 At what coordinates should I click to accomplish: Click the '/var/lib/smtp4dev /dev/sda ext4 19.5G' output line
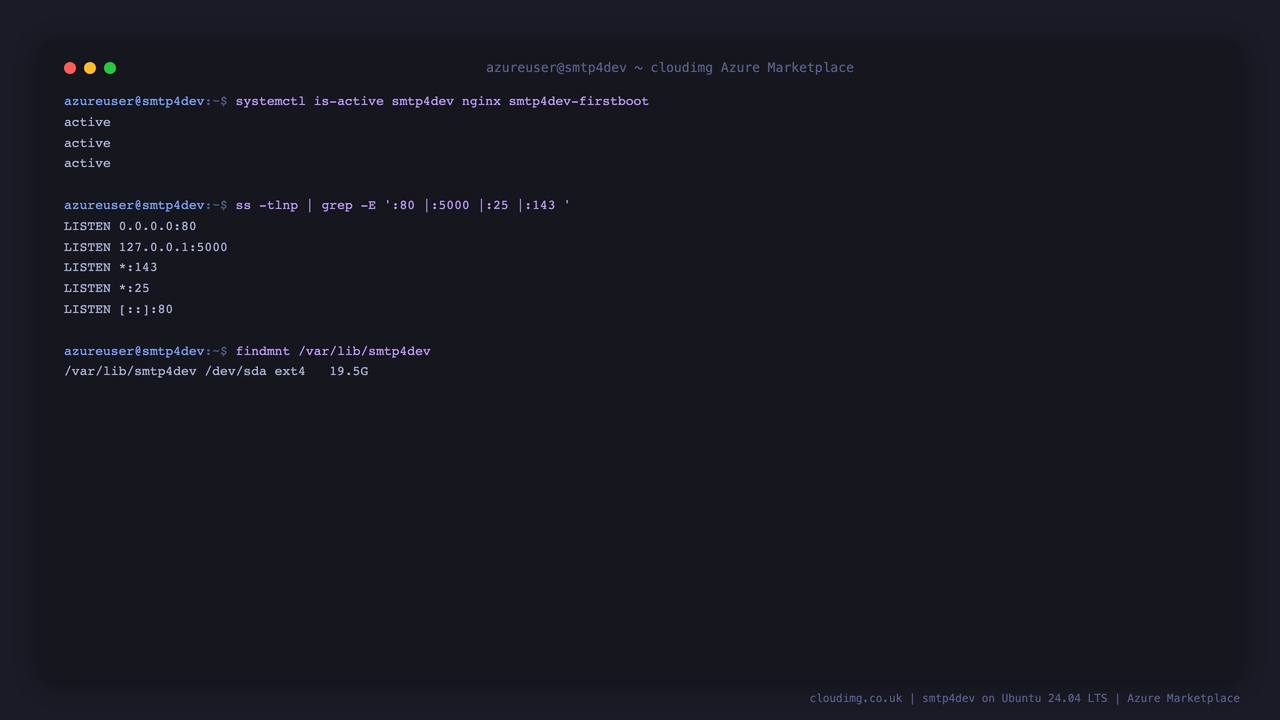click(216, 371)
